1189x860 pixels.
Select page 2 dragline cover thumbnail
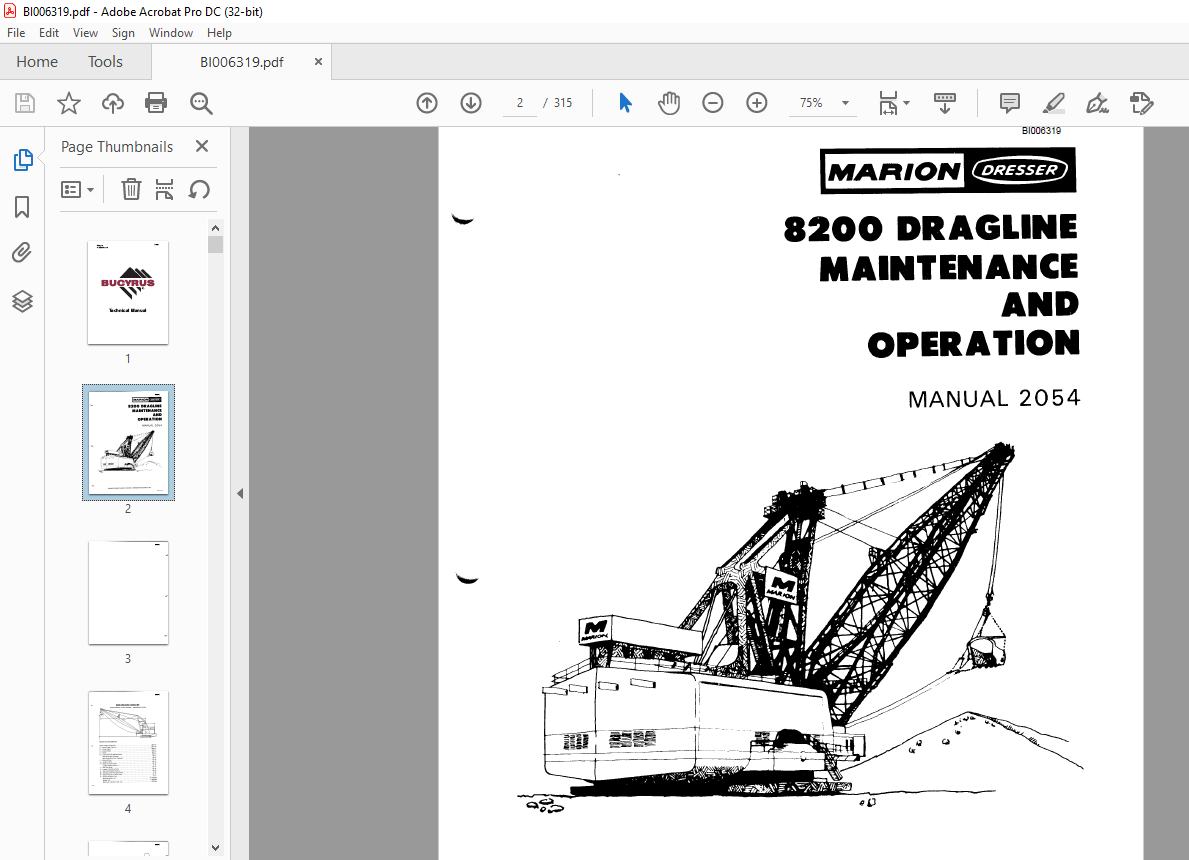pos(128,442)
